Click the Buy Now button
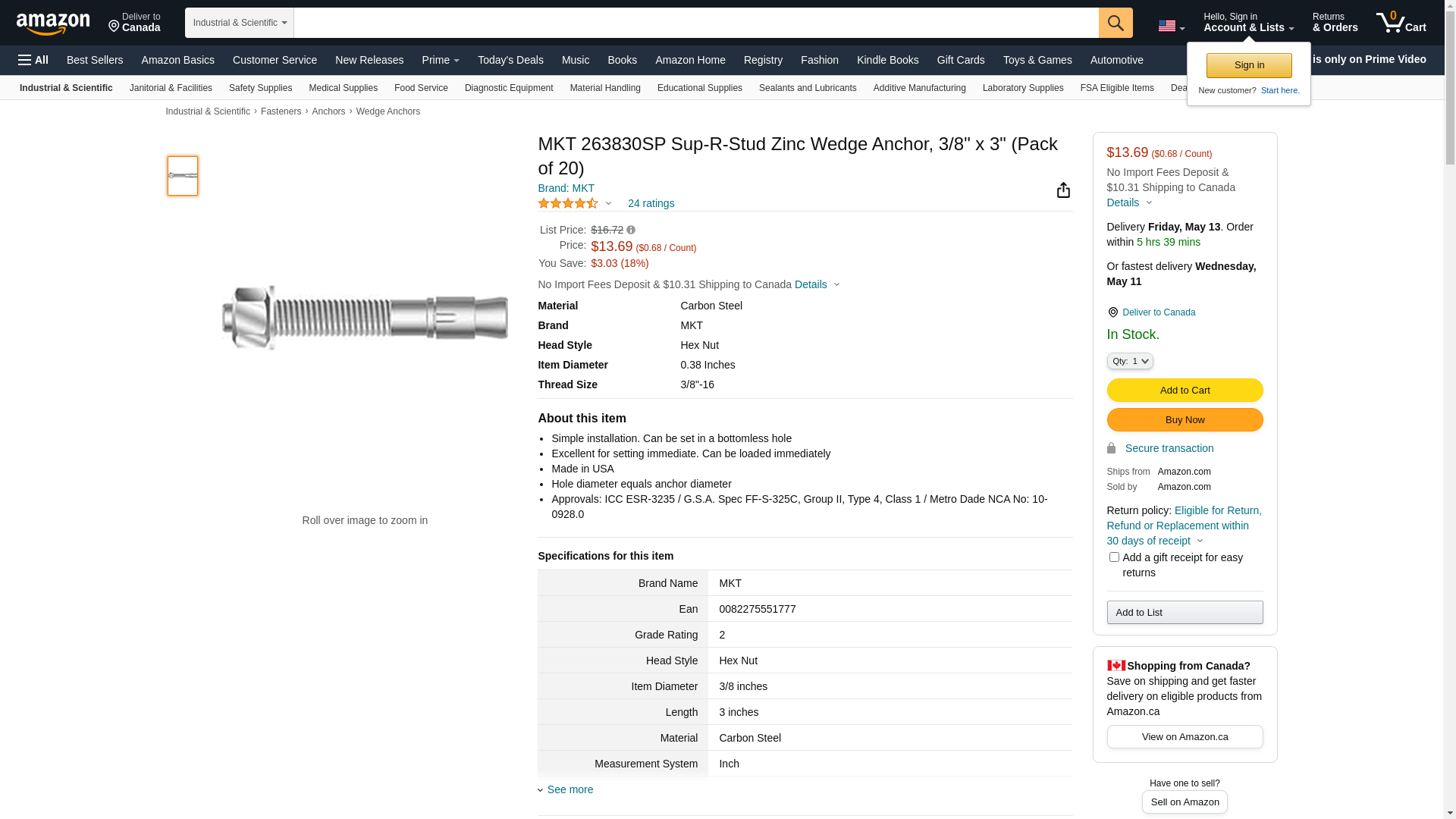The image size is (1456, 819). (1184, 420)
